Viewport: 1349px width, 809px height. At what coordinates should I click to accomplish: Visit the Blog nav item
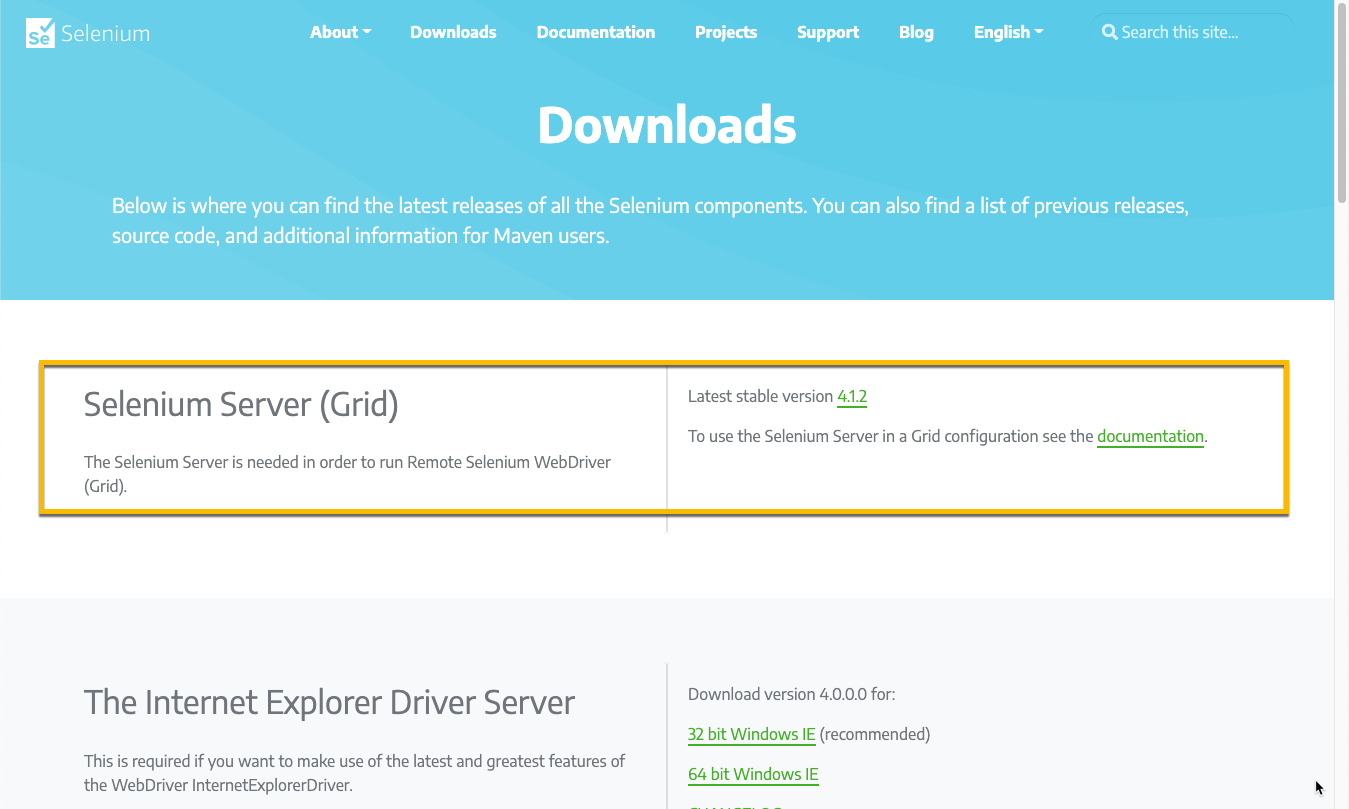[x=916, y=32]
